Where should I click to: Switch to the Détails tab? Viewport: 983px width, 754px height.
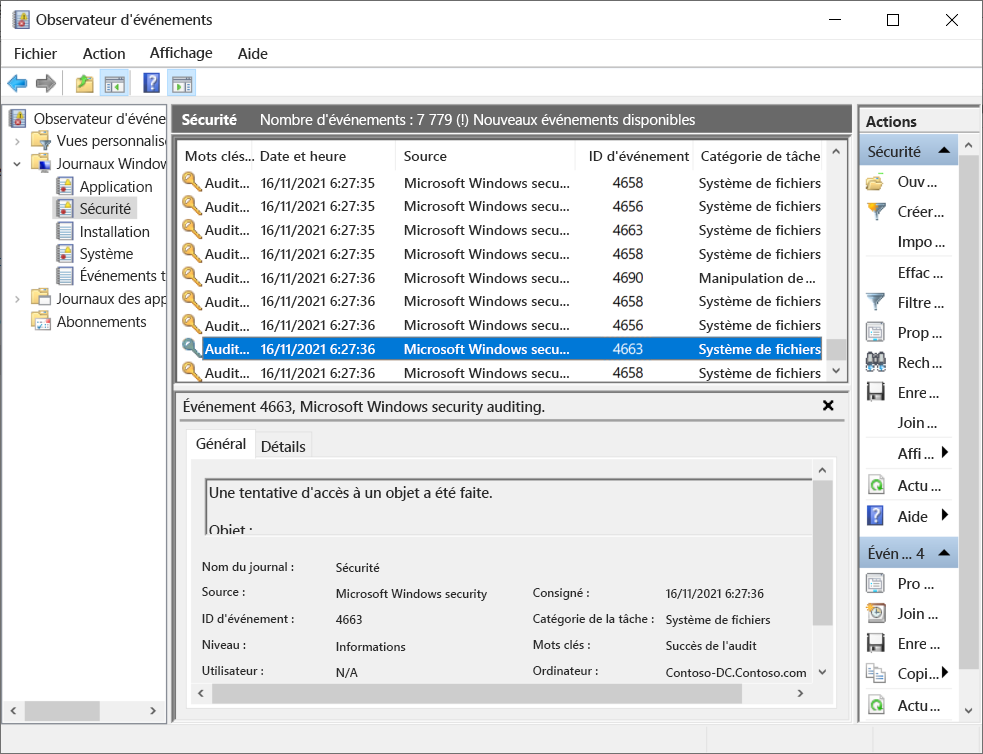[283, 446]
